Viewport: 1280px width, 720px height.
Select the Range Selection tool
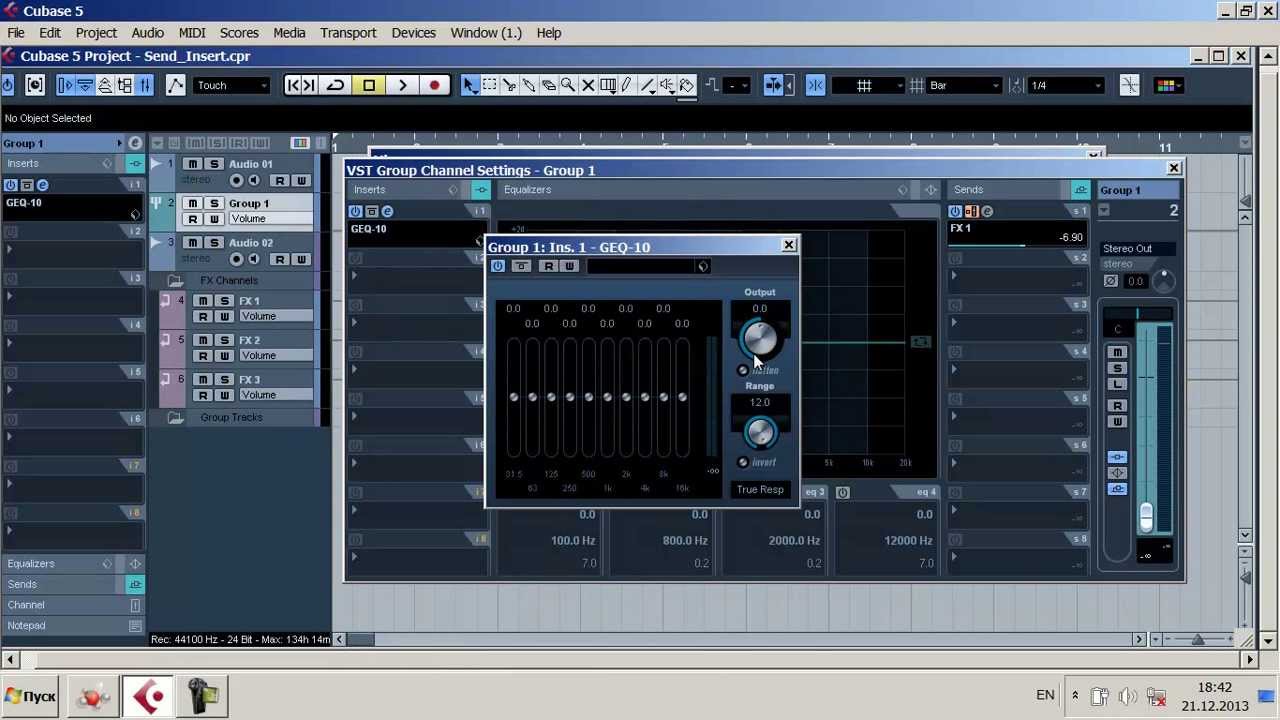(x=489, y=86)
